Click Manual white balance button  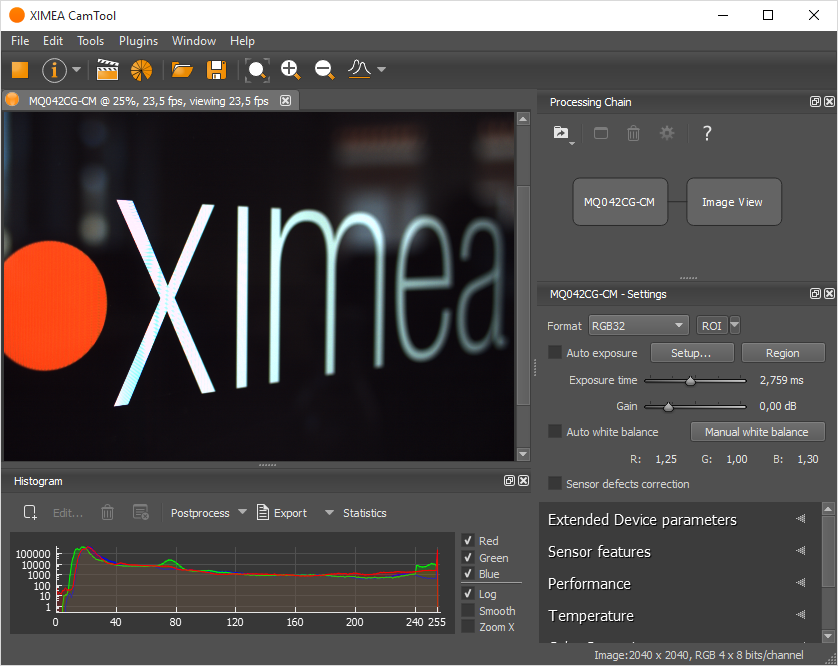click(x=758, y=432)
